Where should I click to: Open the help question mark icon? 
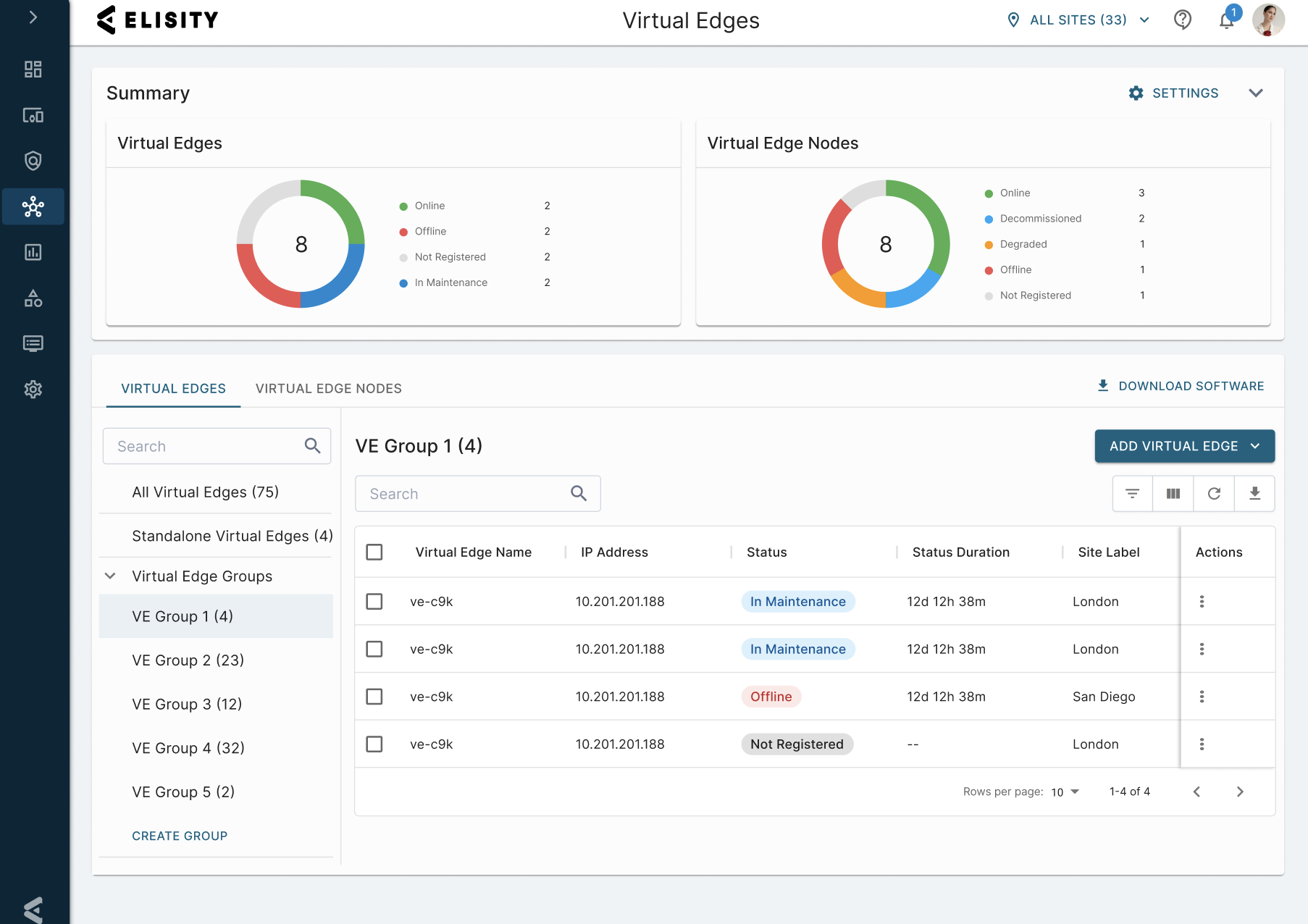point(1183,20)
